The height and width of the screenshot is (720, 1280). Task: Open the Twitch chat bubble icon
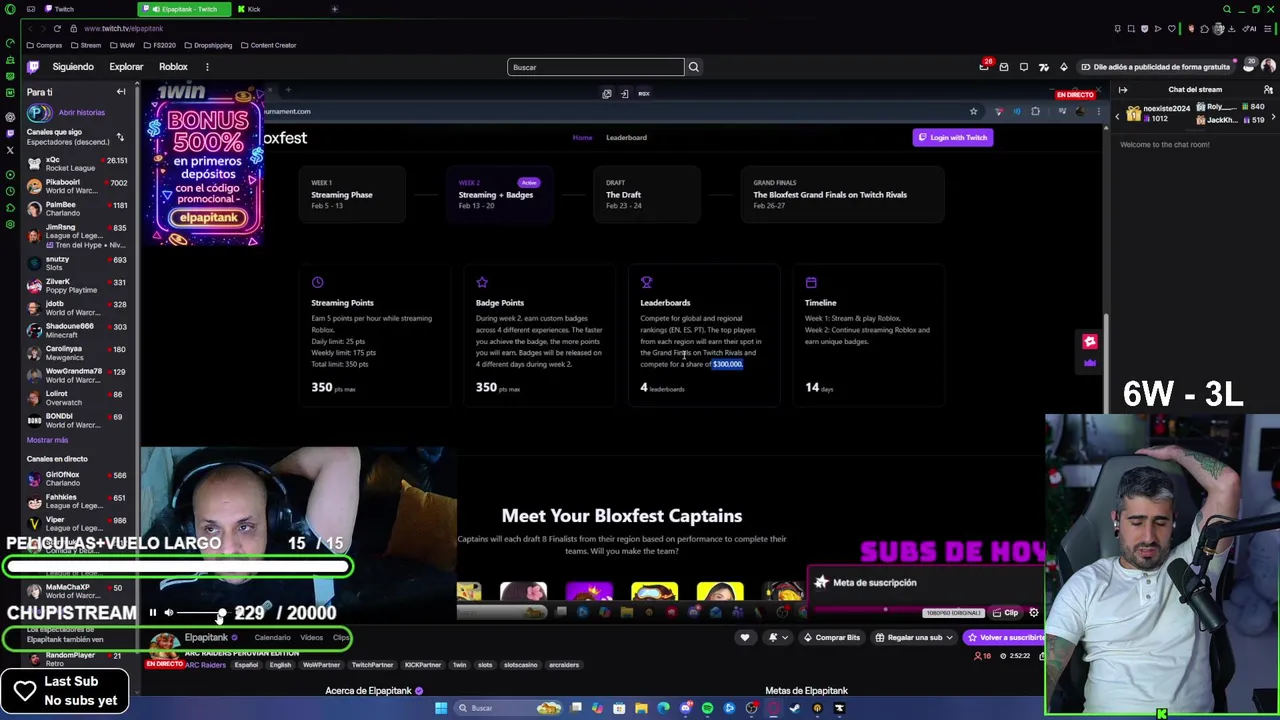point(1024,67)
